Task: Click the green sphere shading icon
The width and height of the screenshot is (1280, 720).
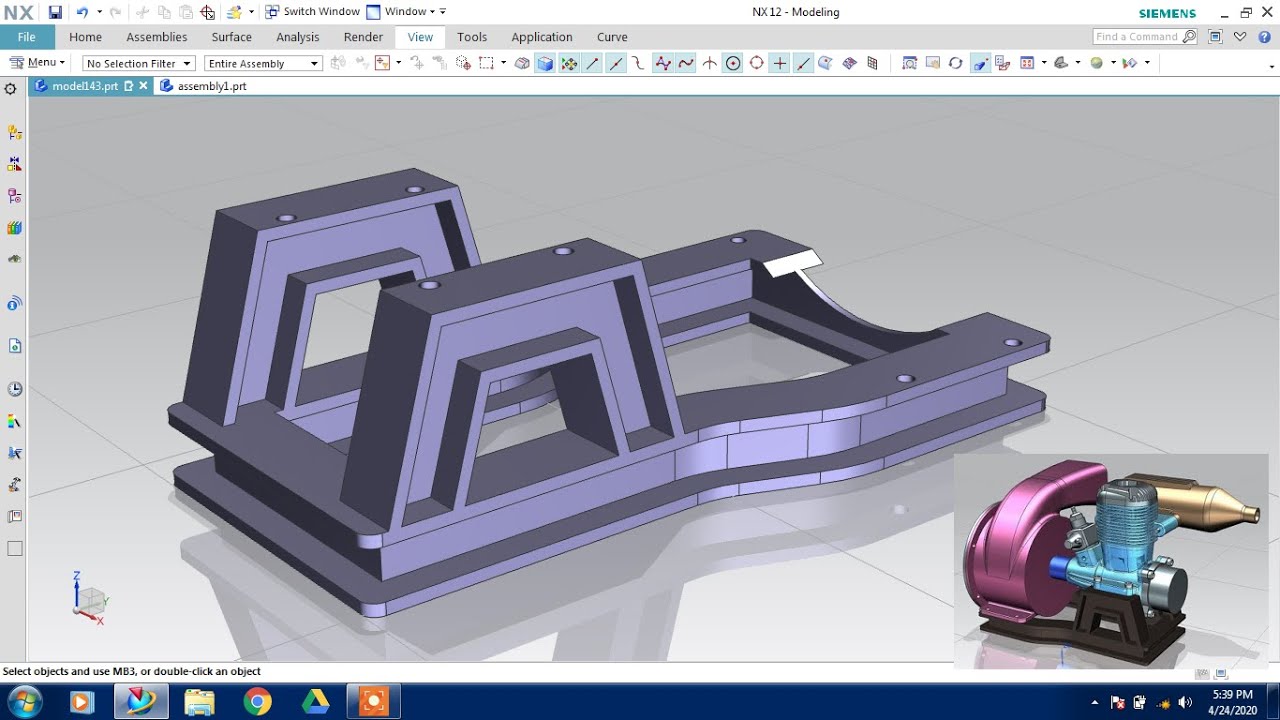Action: pyautogui.click(x=1096, y=63)
